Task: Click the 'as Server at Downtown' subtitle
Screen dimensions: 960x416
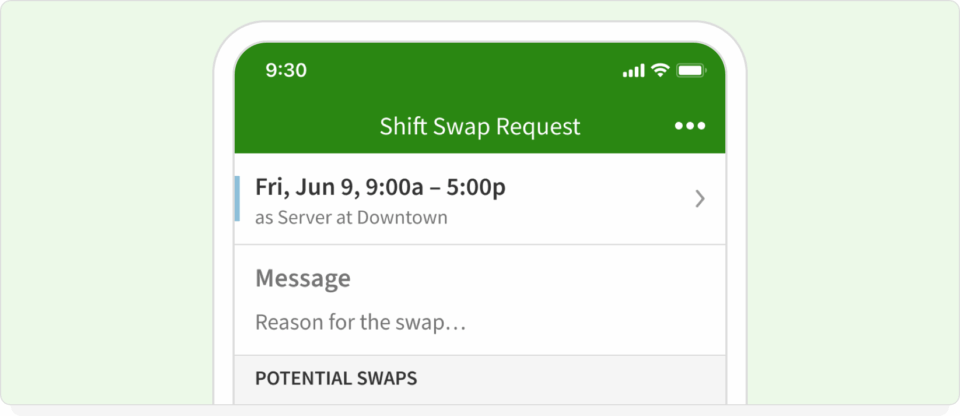Action: [x=351, y=217]
